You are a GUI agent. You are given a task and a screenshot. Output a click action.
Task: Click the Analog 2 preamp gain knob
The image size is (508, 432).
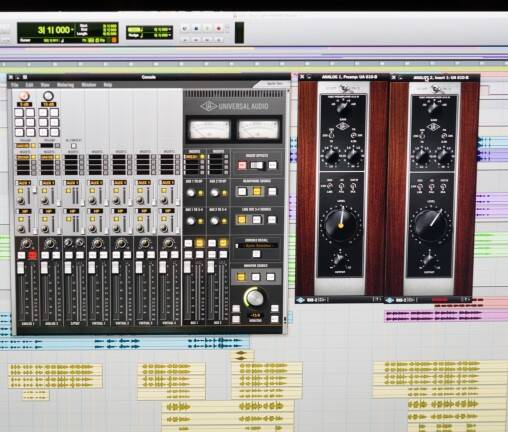pos(48,96)
